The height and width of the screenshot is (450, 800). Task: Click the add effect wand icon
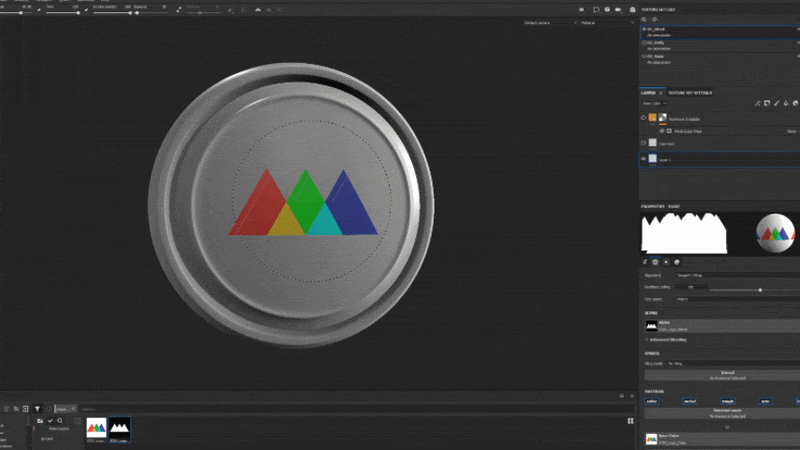pos(757,103)
